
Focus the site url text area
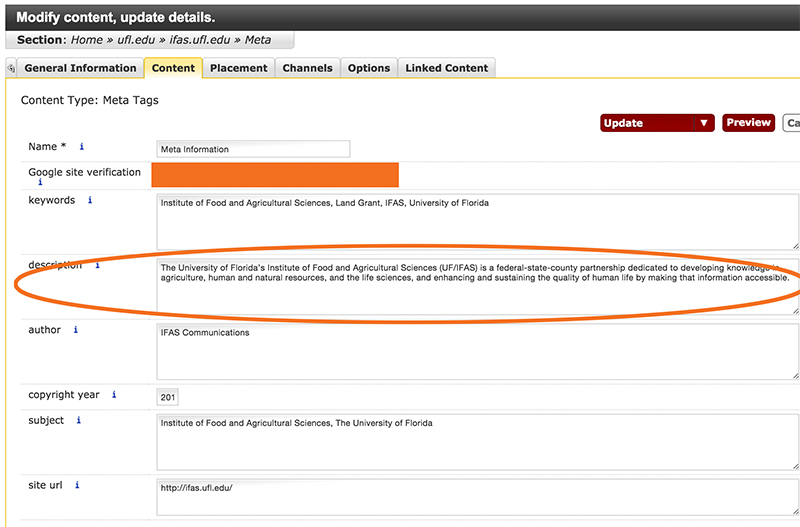(476, 497)
